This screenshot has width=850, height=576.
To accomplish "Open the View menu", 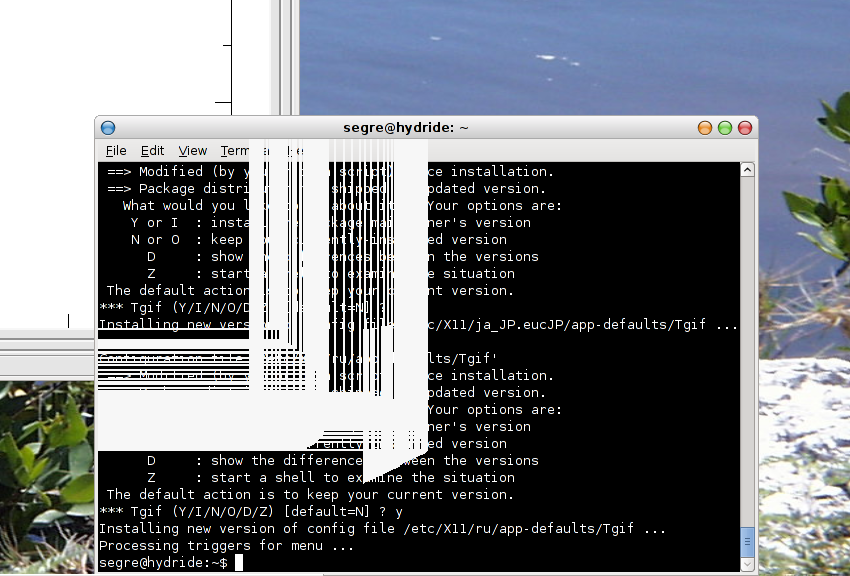I will [193, 151].
